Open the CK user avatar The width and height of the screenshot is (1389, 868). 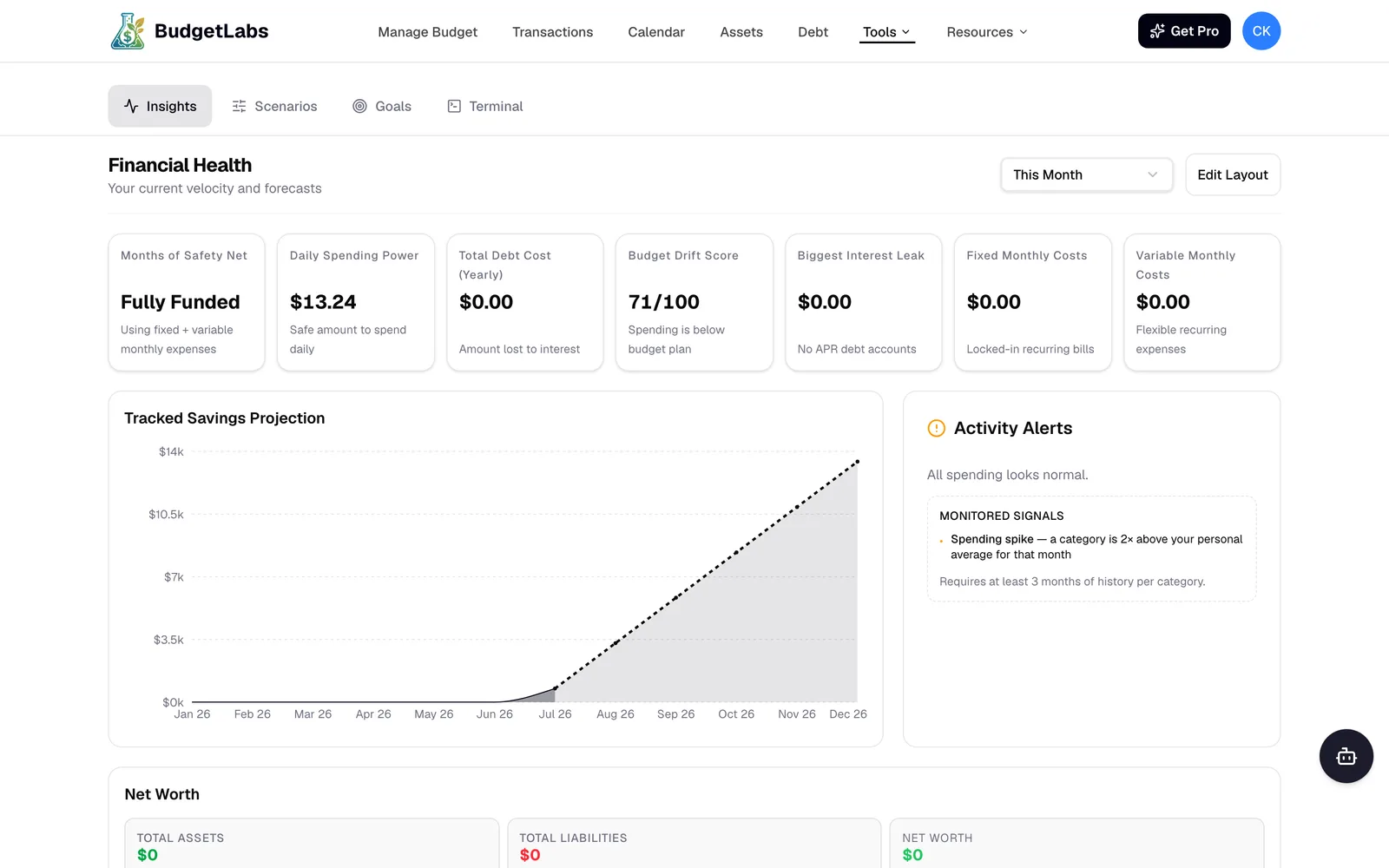1261,31
